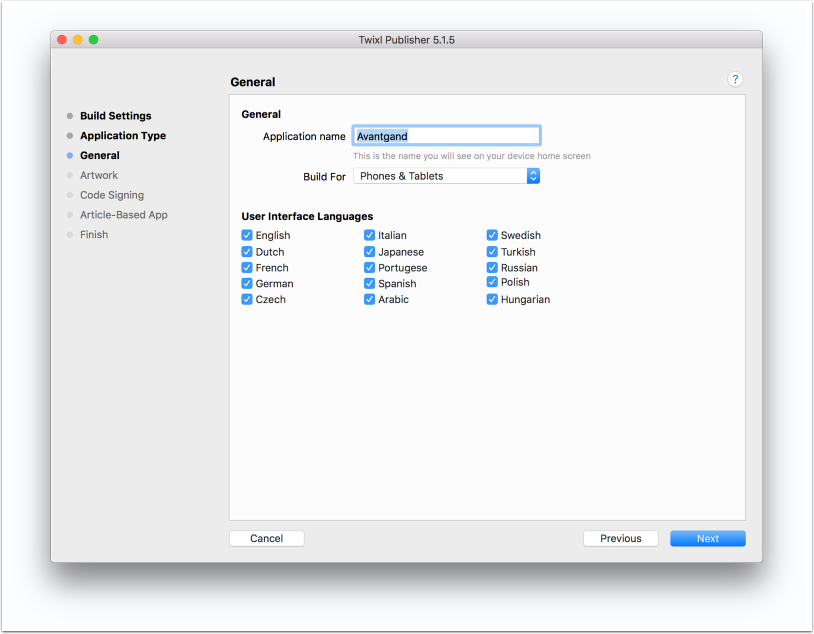814x634 pixels.
Task: Open the Build For dropdown
Action: click(x=446, y=176)
